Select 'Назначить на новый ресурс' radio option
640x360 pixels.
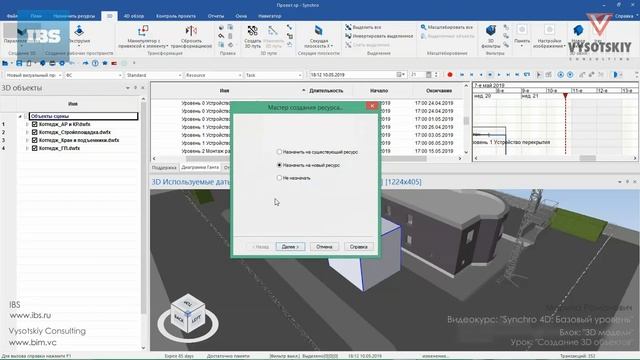[x=279, y=165]
